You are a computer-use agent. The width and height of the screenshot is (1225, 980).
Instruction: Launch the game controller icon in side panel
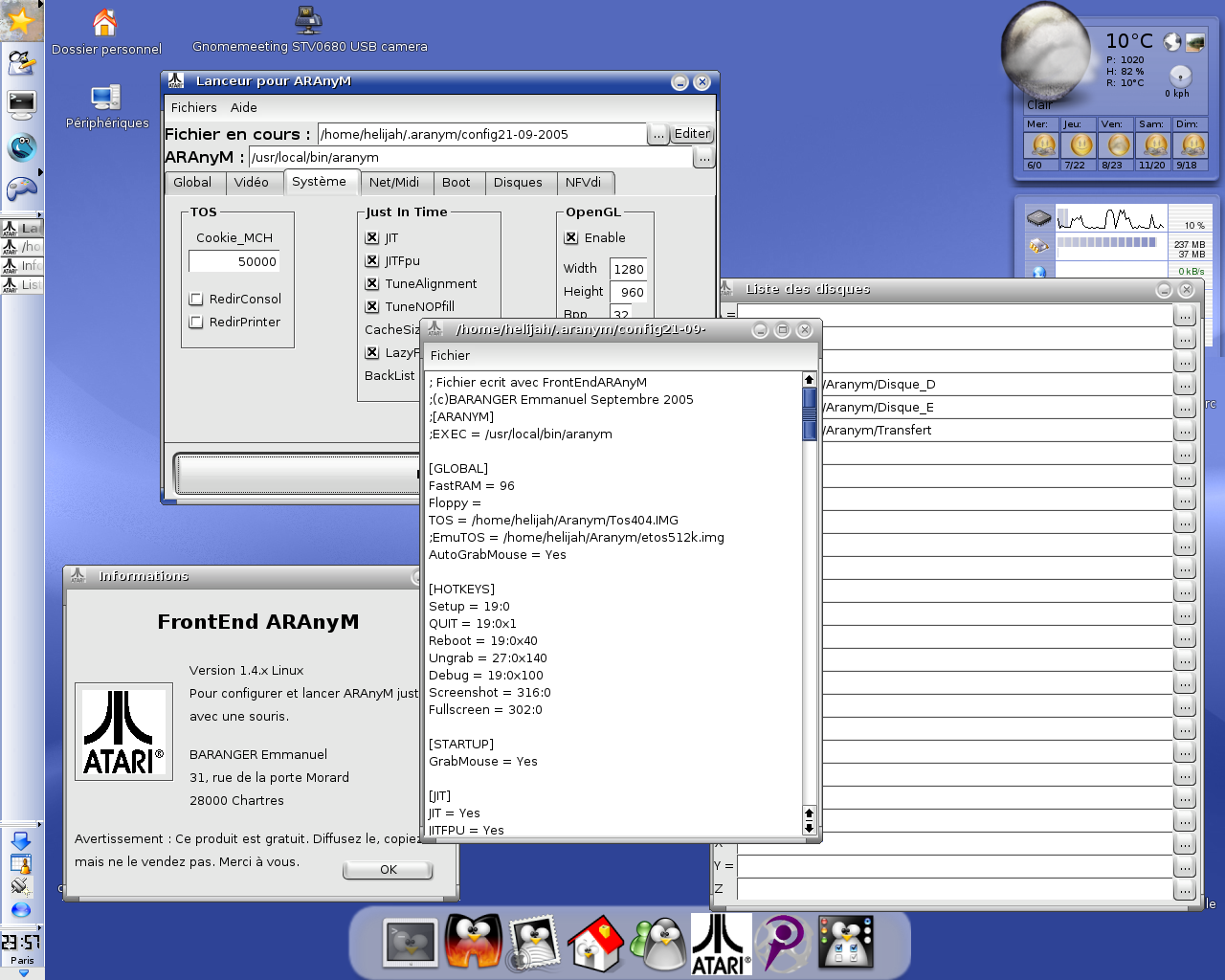(21, 188)
